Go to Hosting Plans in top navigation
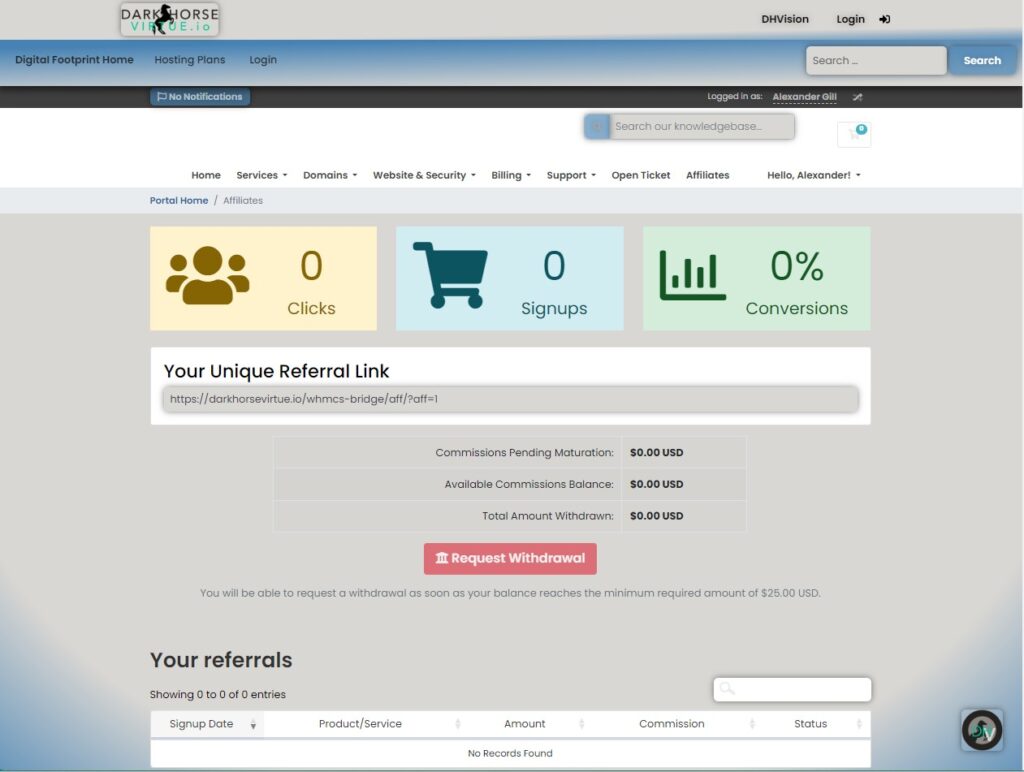Image resolution: width=1024 pixels, height=772 pixels. [x=190, y=60]
